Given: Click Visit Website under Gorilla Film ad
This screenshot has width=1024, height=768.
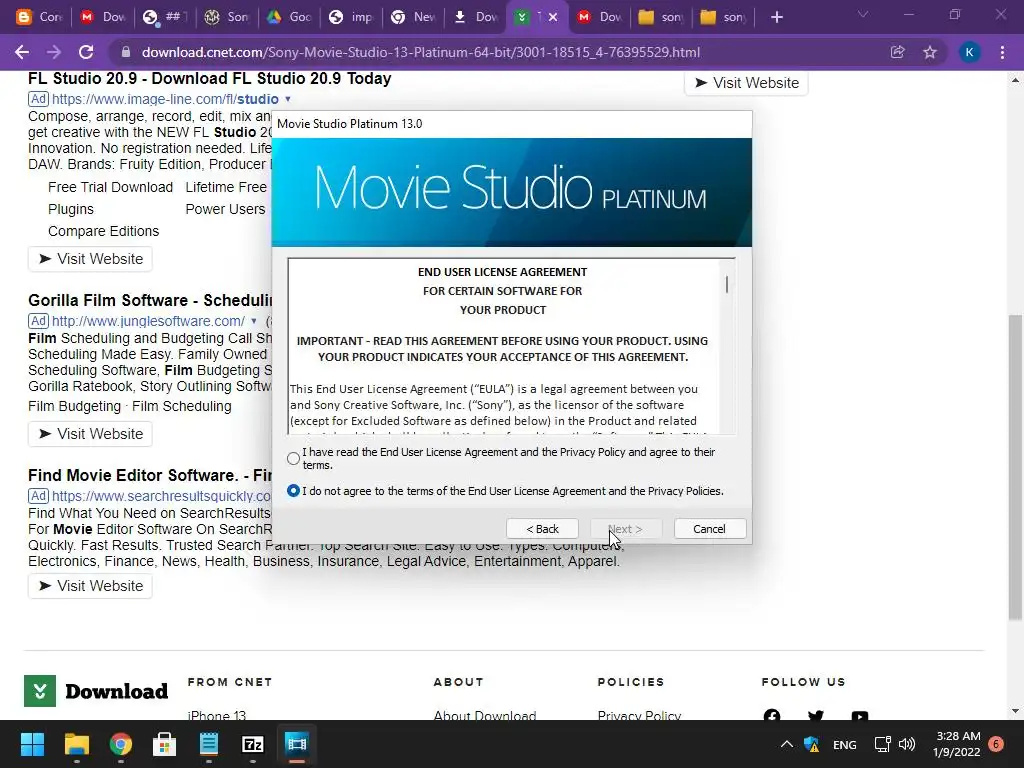Looking at the screenshot, I should [x=90, y=434].
